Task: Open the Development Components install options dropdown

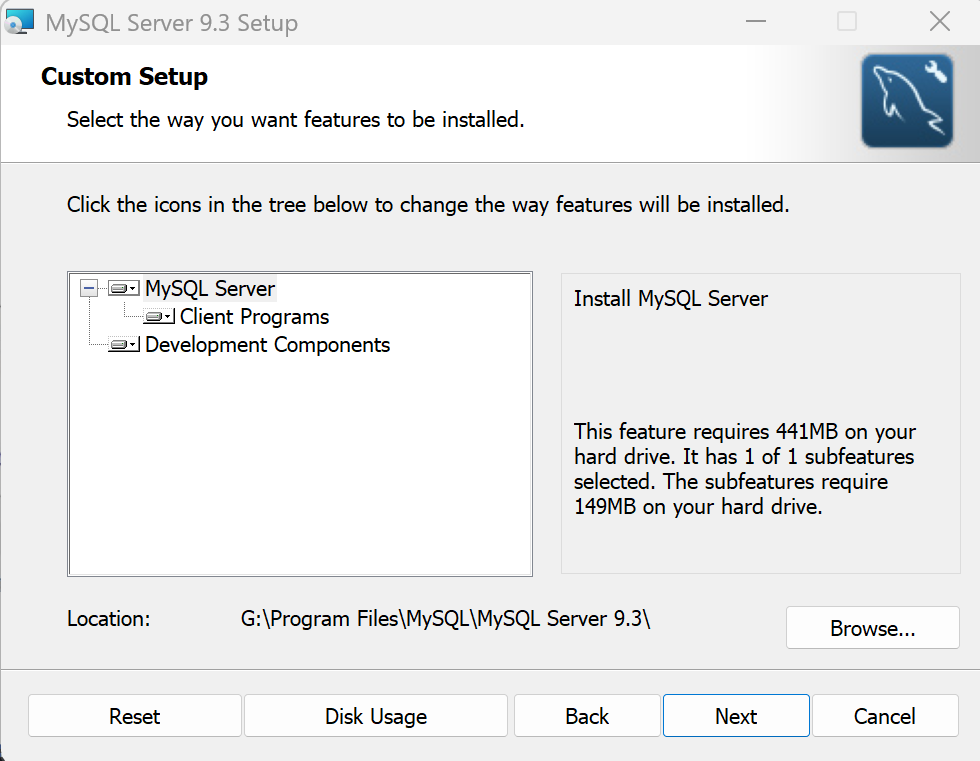Action: pyautogui.click(x=133, y=345)
